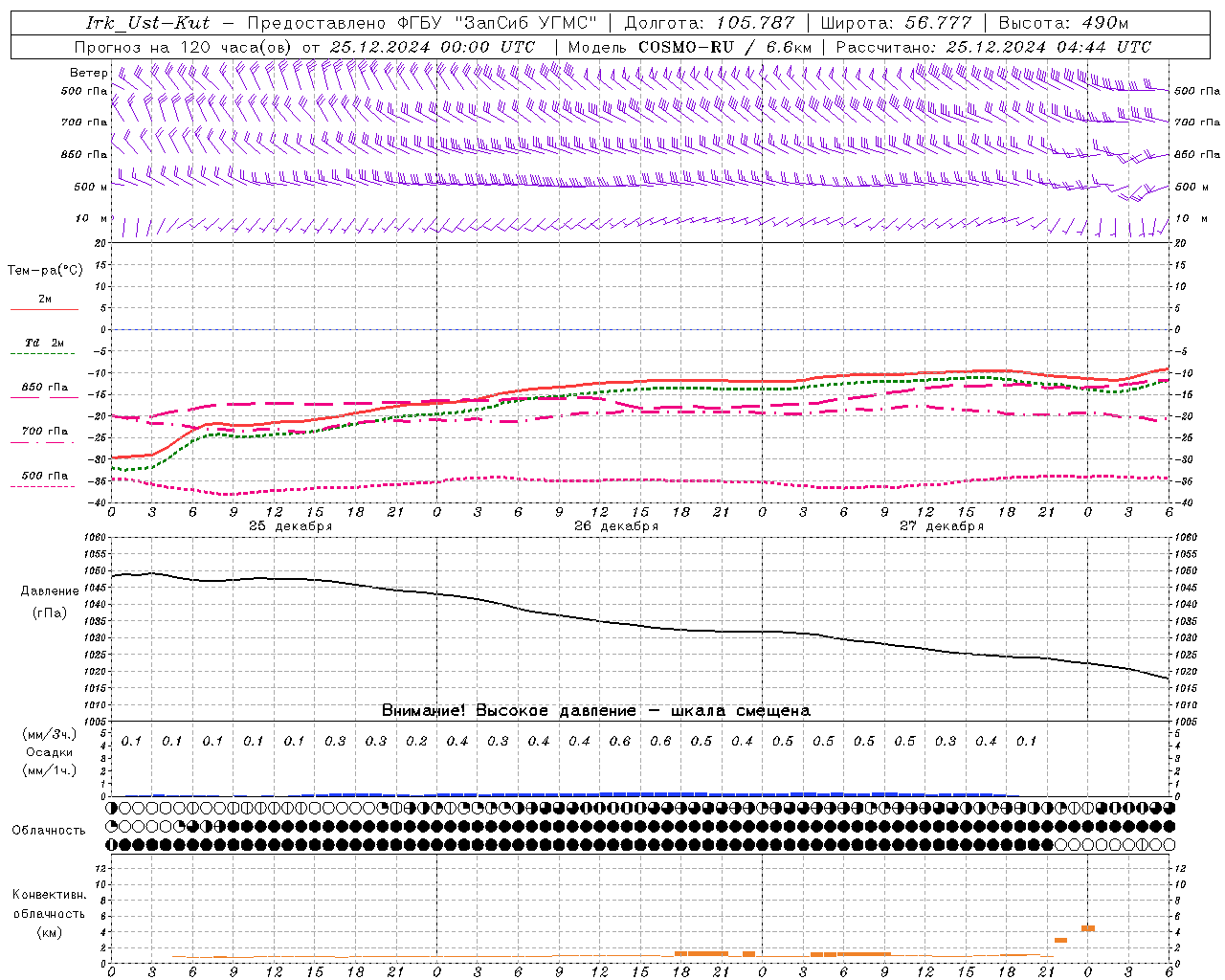Click the 26 декабря date label
Screen dimensions: 1225x980
[616, 526]
